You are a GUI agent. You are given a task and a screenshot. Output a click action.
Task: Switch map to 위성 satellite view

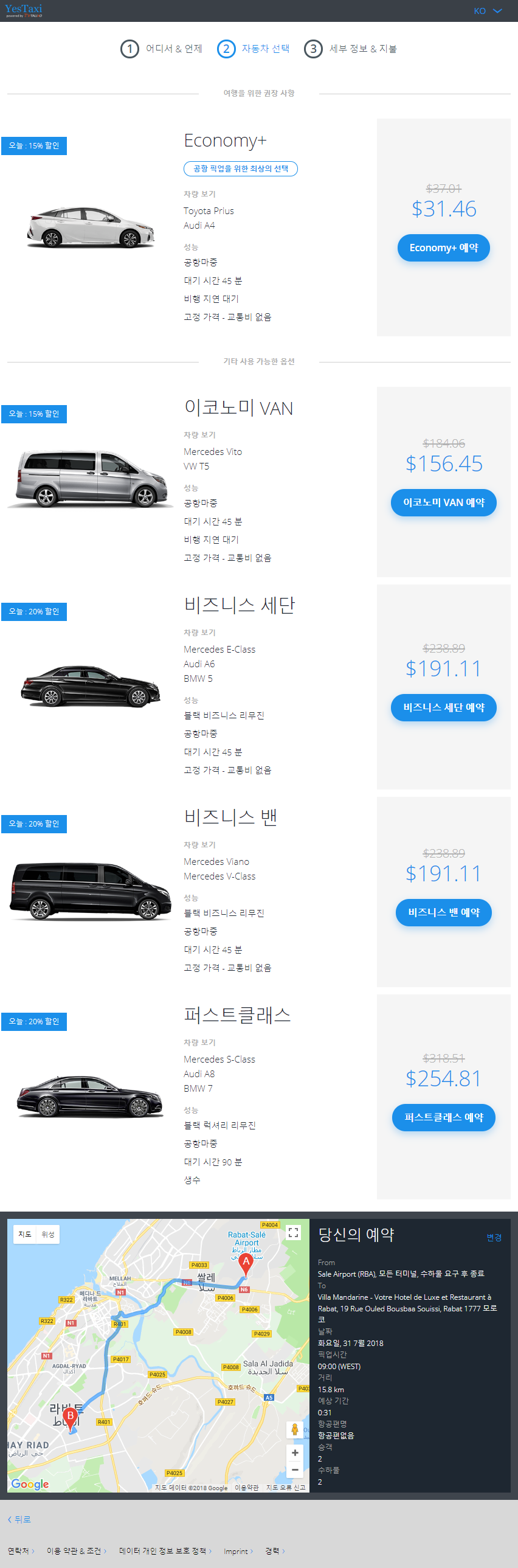48,1234
